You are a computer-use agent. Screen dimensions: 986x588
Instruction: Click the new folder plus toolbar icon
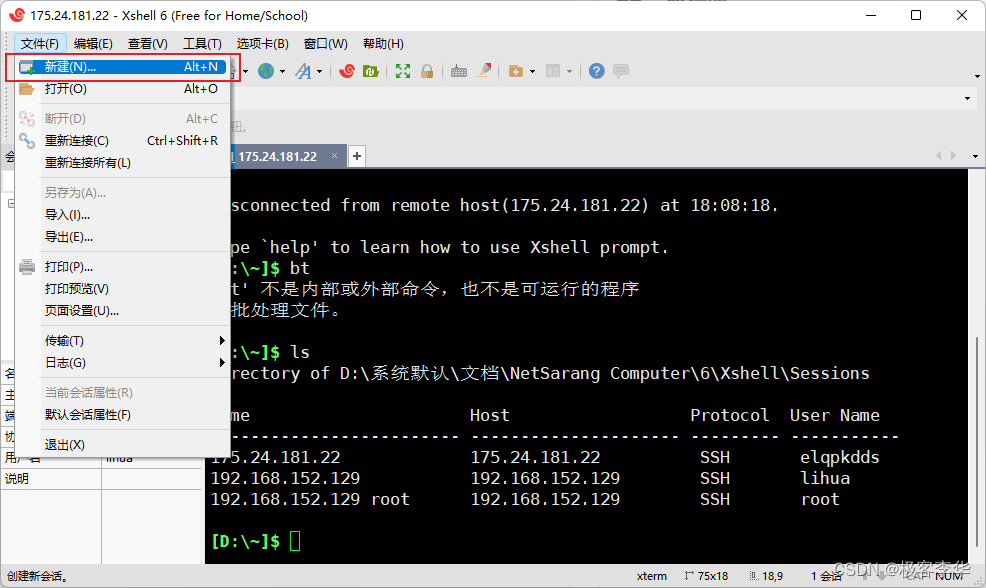(x=516, y=71)
